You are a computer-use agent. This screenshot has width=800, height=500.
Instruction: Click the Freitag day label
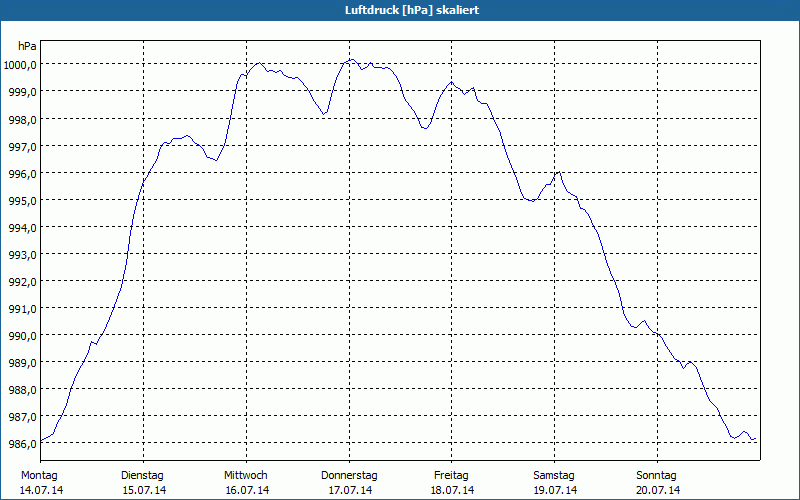coord(451,476)
